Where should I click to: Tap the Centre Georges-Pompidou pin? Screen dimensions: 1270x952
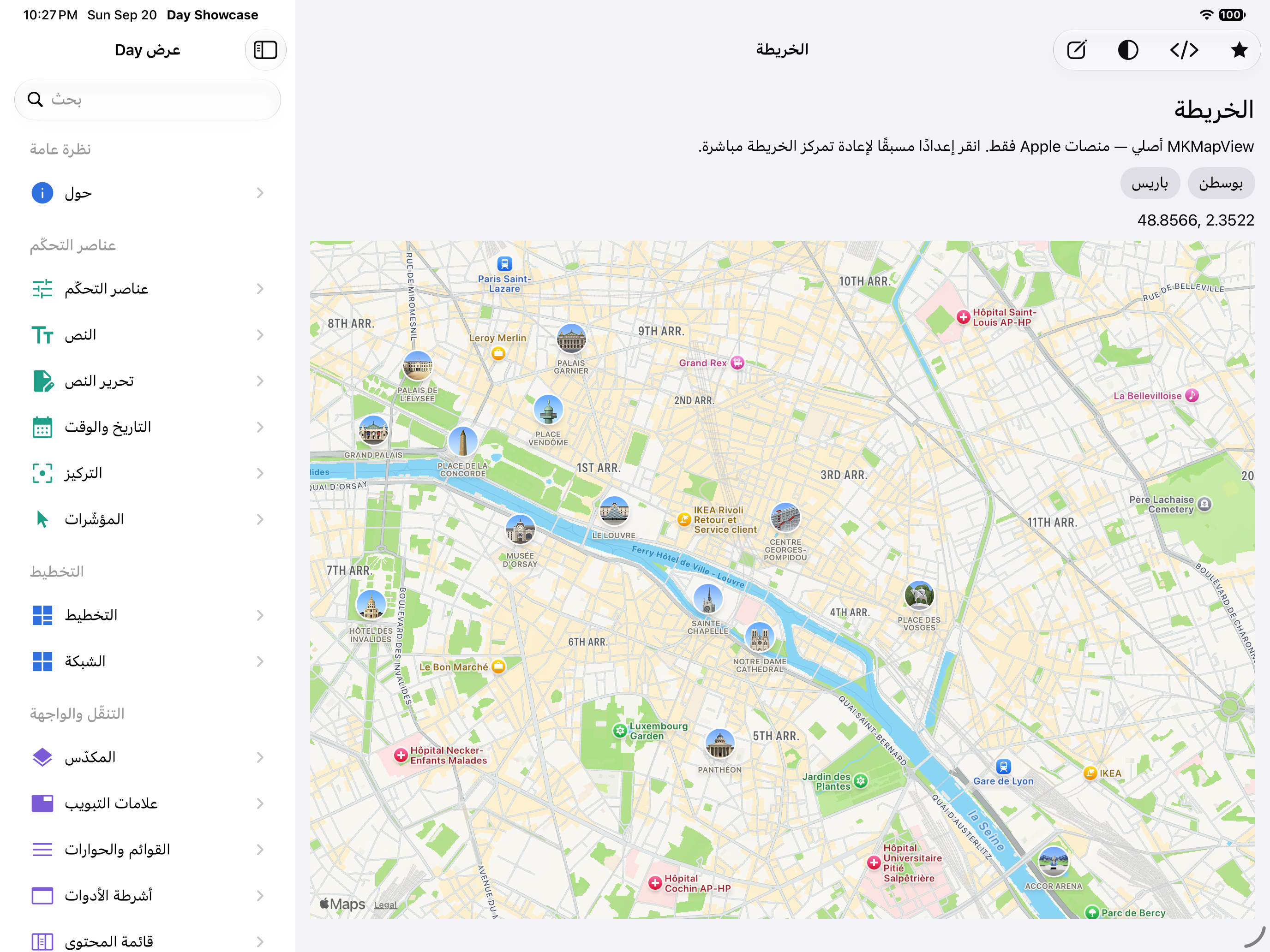785,518
